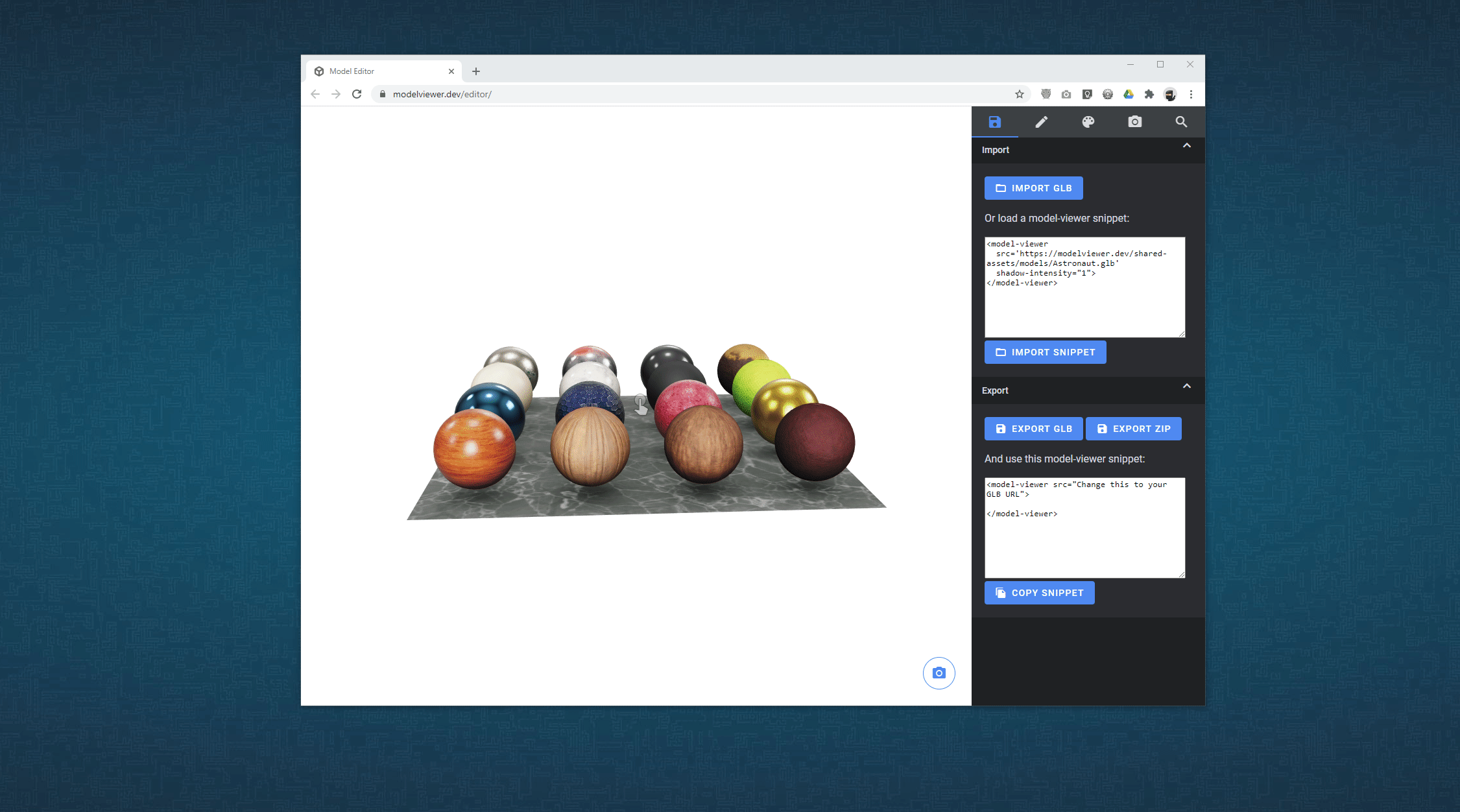The height and width of the screenshot is (812, 1460).
Task: Open the inspector magnifier tab
Action: [x=1181, y=122]
